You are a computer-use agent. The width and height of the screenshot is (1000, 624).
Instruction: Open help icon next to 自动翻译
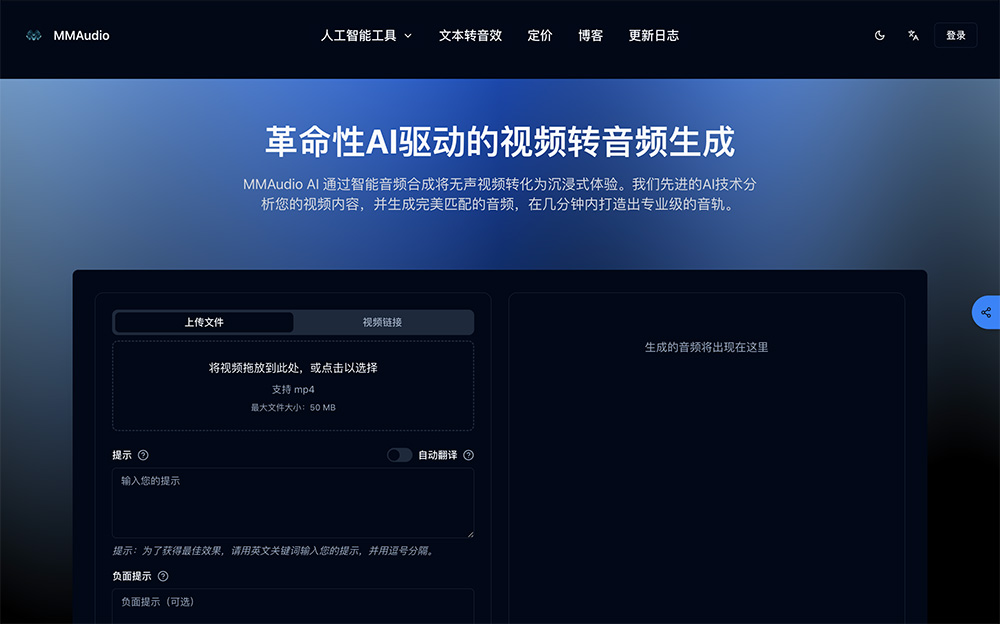pyautogui.click(x=469, y=455)
